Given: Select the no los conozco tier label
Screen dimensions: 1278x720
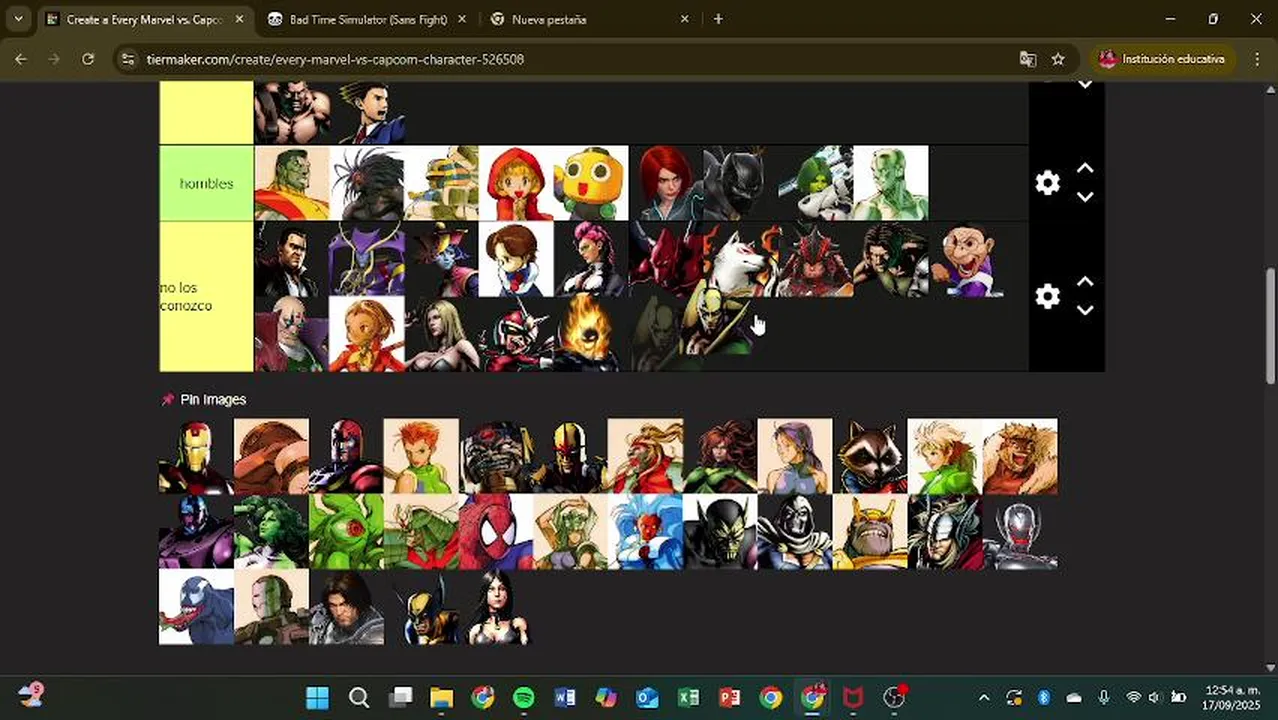Looking at the screenshot, I should tap(206, 296).
